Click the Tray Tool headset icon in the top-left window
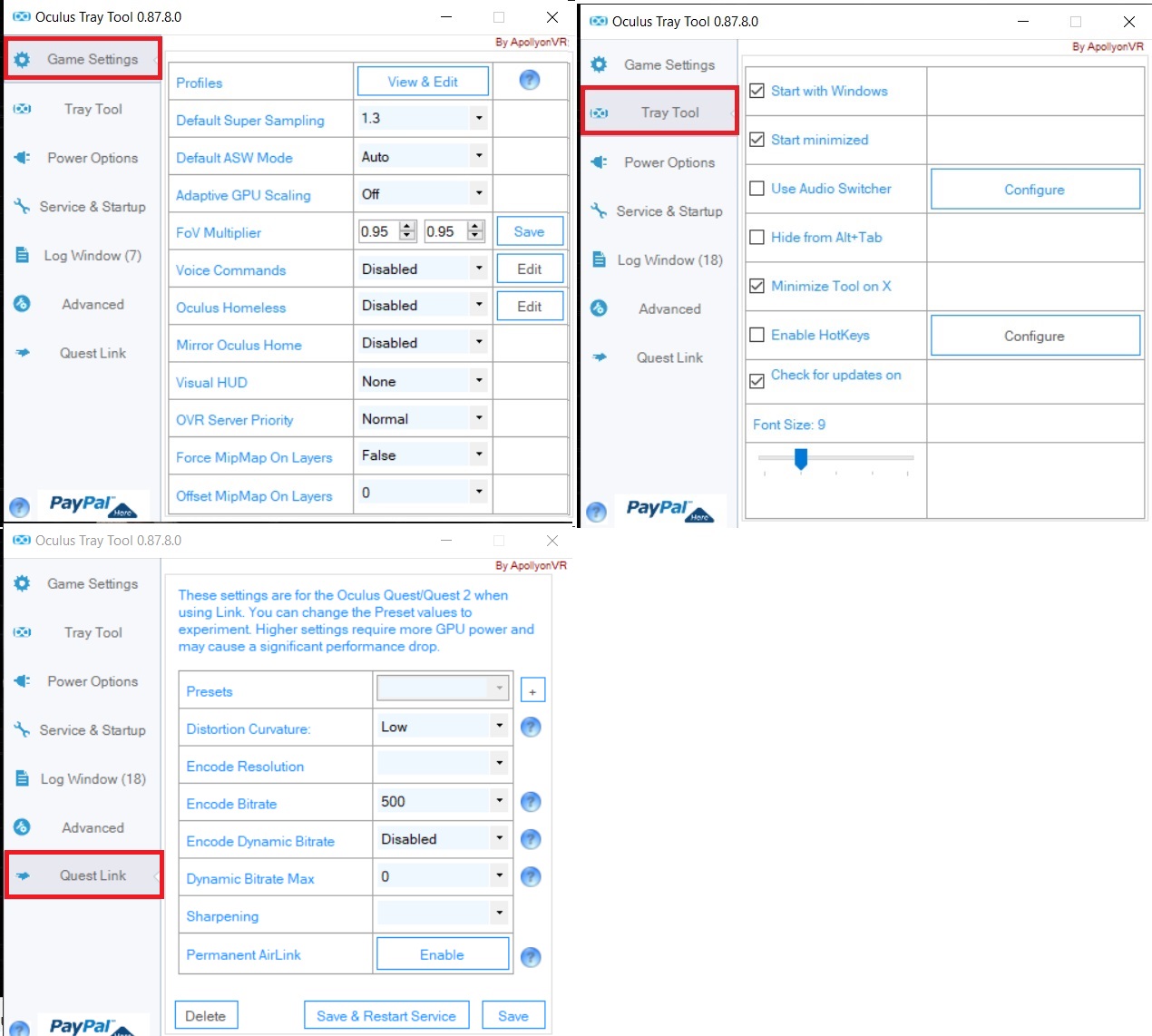The image size is (1152, 1036). pos(22,109)
